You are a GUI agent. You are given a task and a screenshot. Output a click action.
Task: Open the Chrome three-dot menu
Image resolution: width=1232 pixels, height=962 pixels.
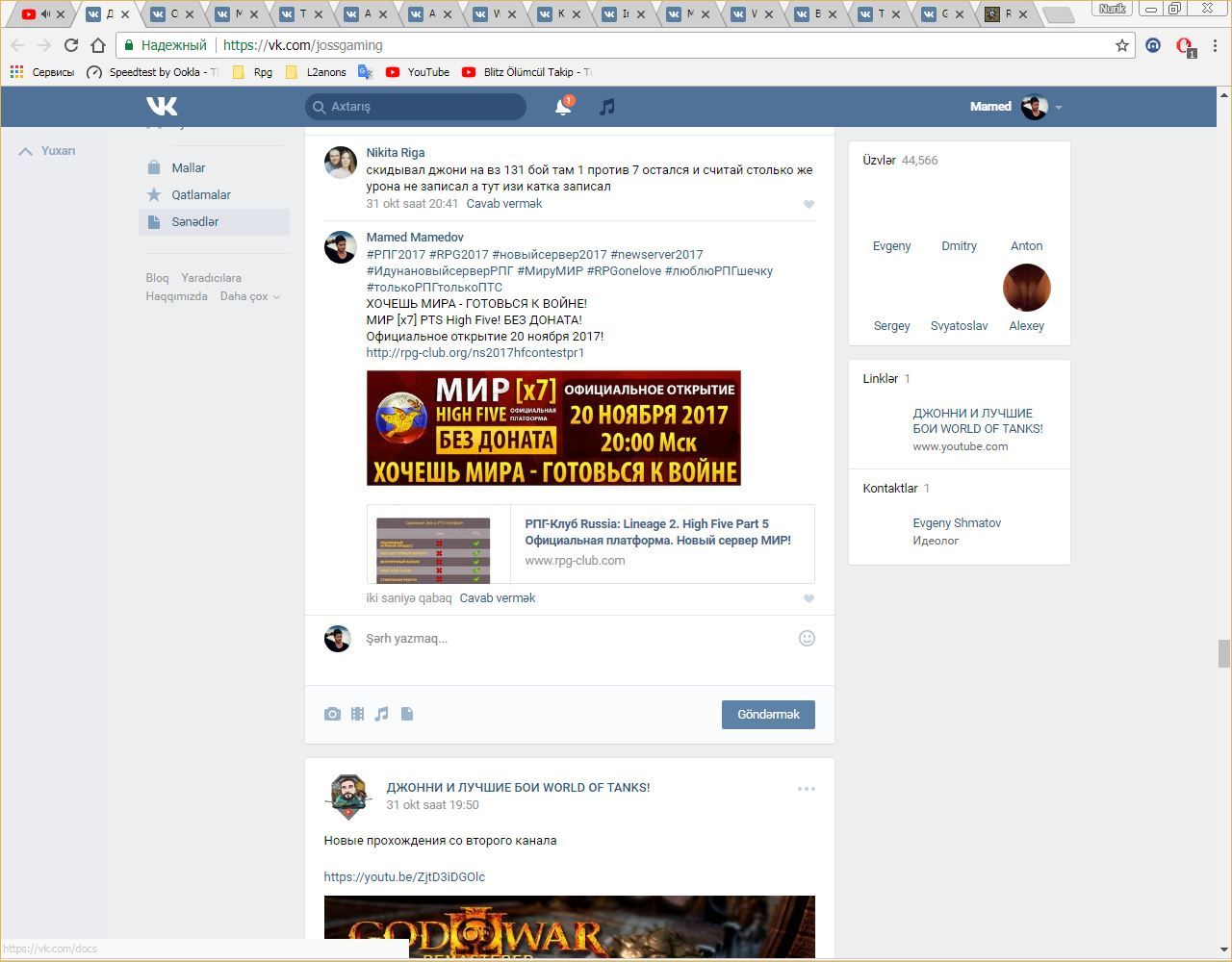click(1216, 45)
